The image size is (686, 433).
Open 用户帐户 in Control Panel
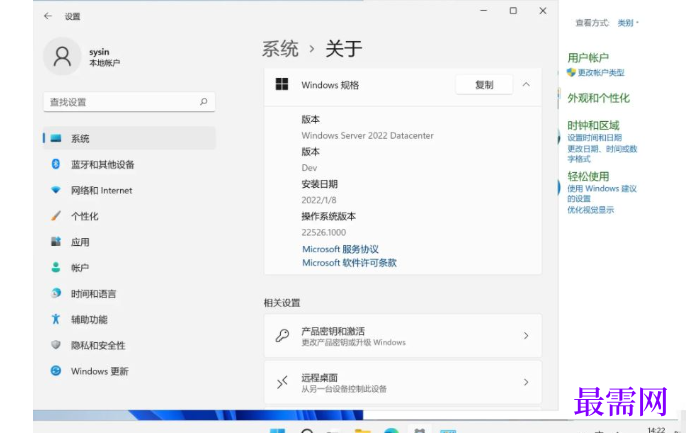click(588, 57)
